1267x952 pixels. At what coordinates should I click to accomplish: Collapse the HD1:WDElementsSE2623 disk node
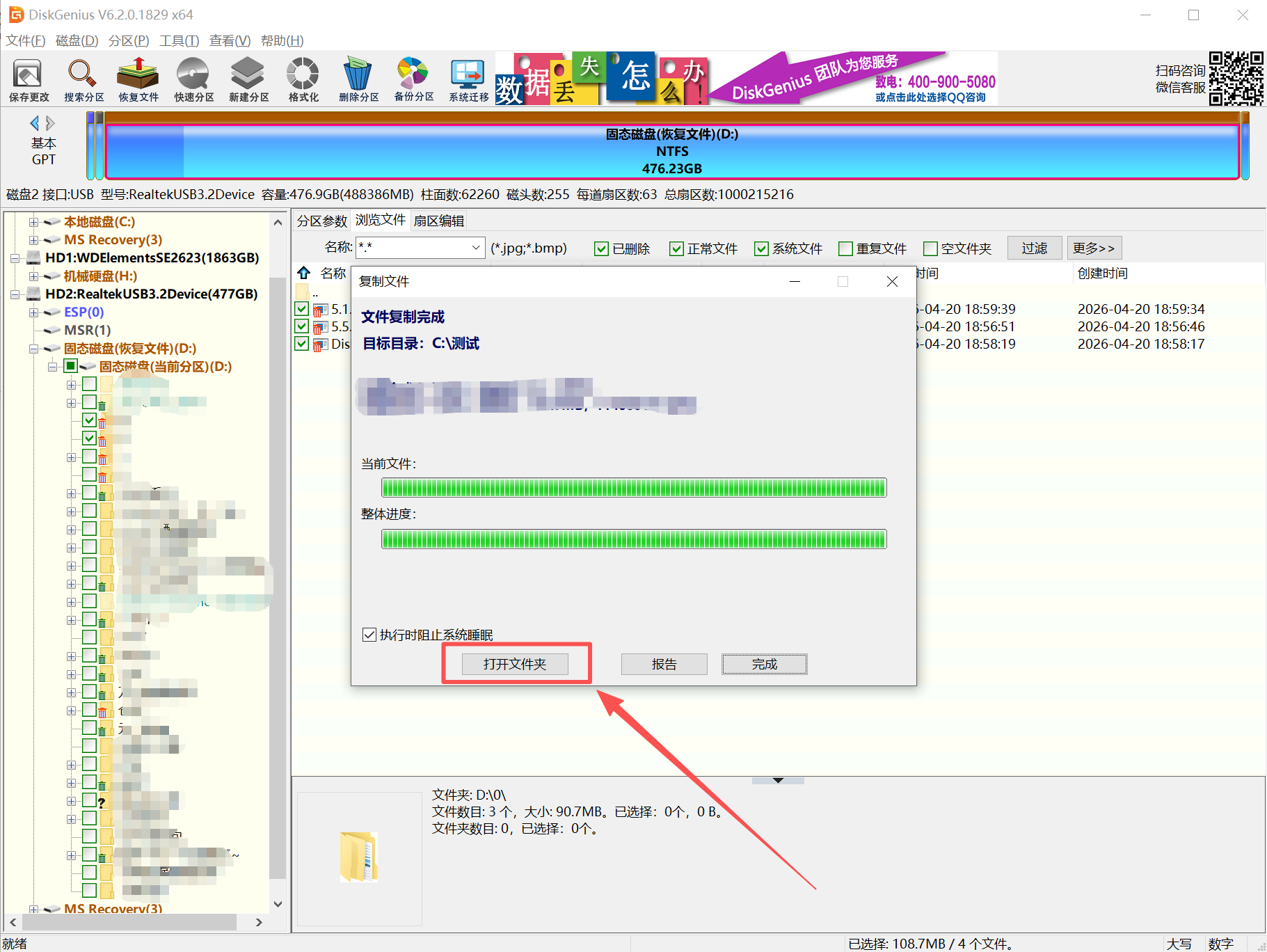[15, 258]
